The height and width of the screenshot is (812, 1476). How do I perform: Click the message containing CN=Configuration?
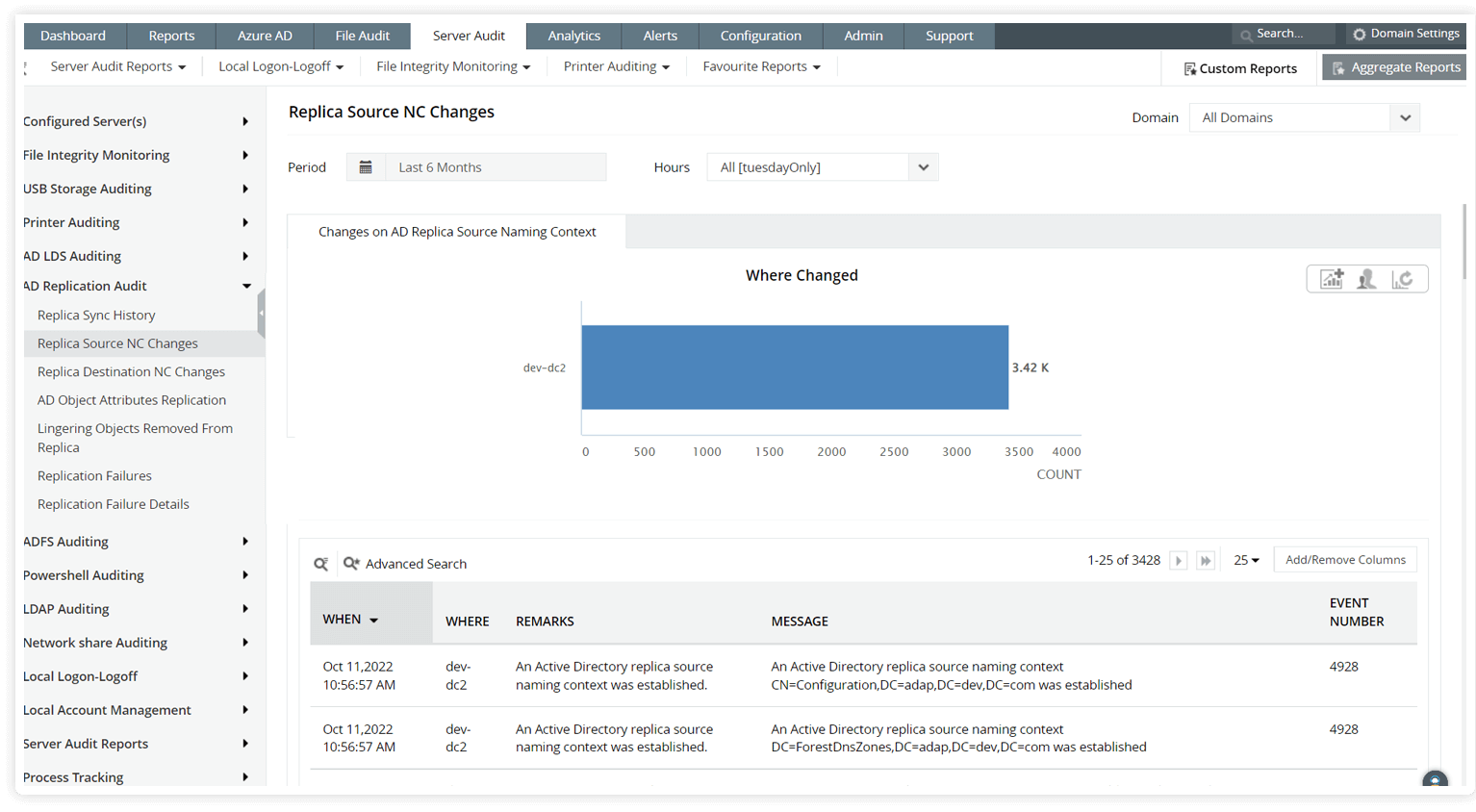(x=952, y=675)
